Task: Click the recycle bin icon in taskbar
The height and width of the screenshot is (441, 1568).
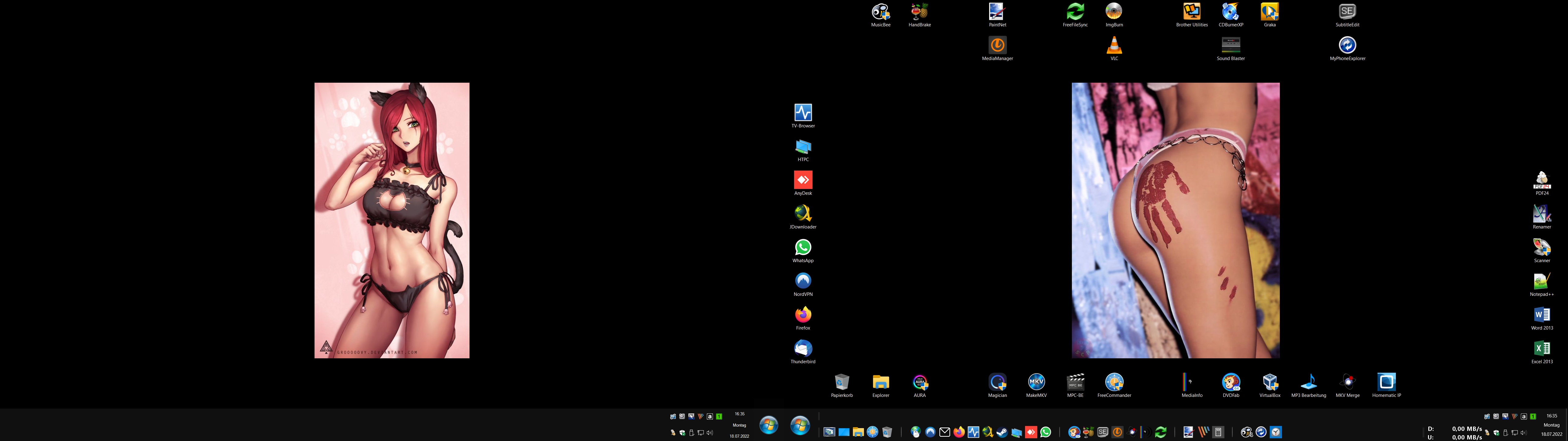Action: click(x=887, y=432)
